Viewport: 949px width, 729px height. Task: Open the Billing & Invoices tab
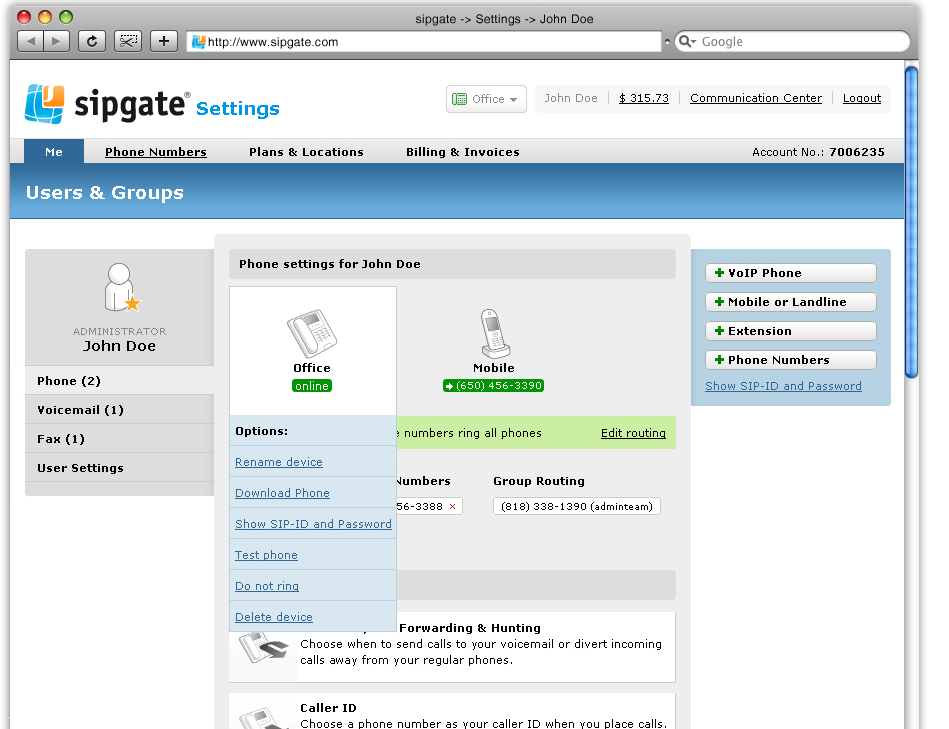(x=462, y=151)
